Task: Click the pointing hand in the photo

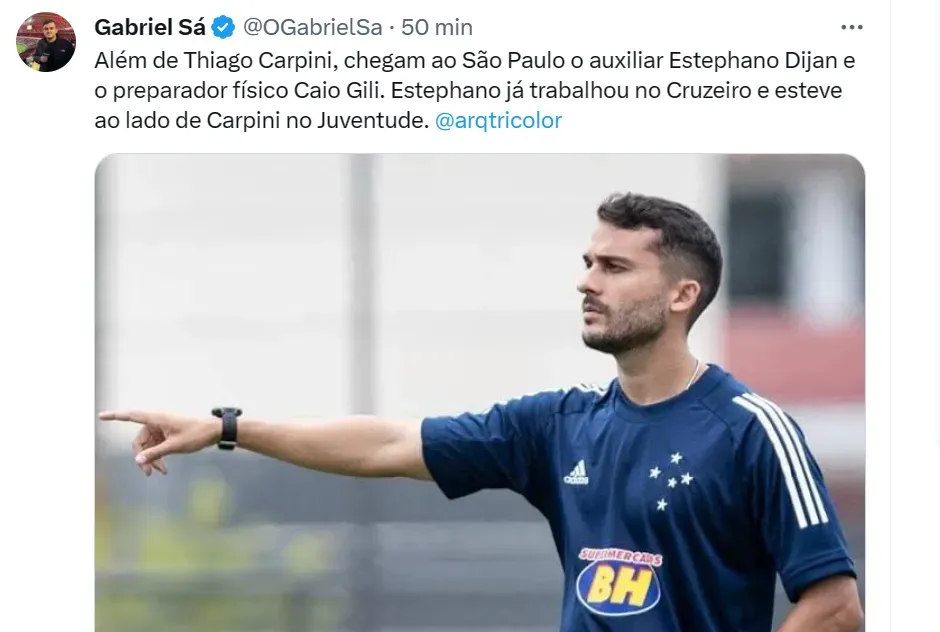Action: tap(158, 438)
